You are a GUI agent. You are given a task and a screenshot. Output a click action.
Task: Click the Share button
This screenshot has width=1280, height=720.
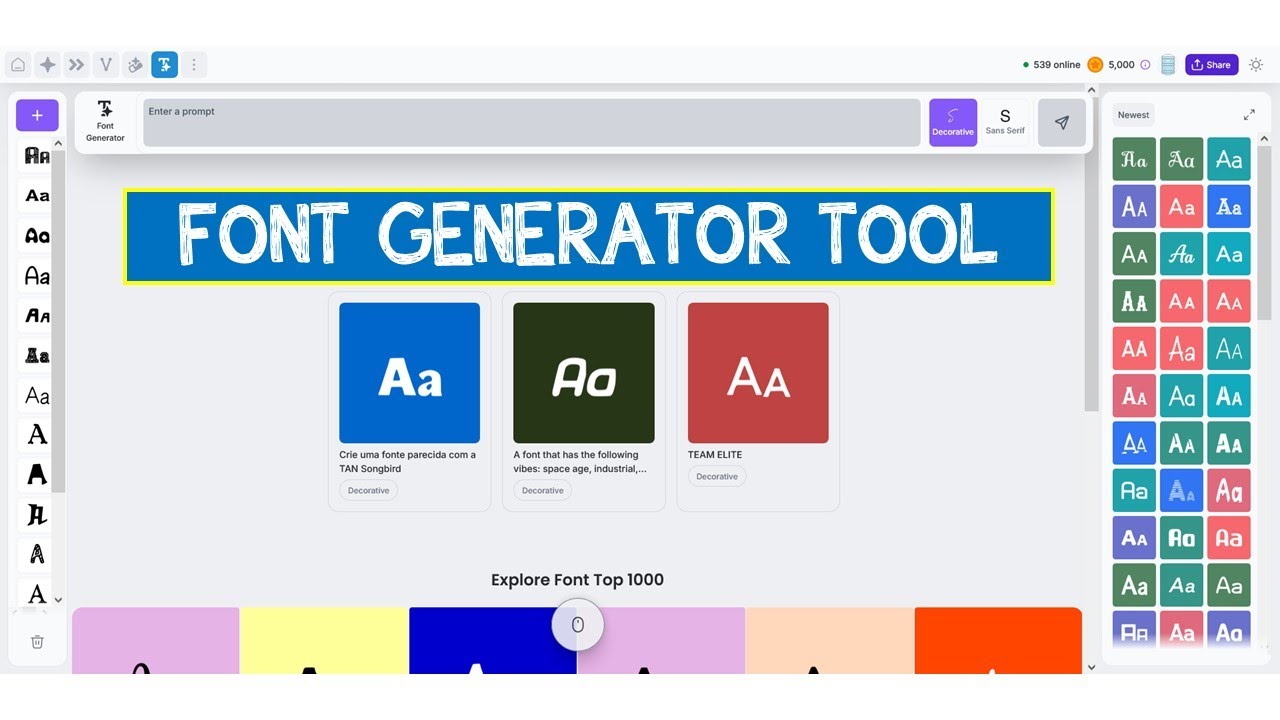point(1212,65)
